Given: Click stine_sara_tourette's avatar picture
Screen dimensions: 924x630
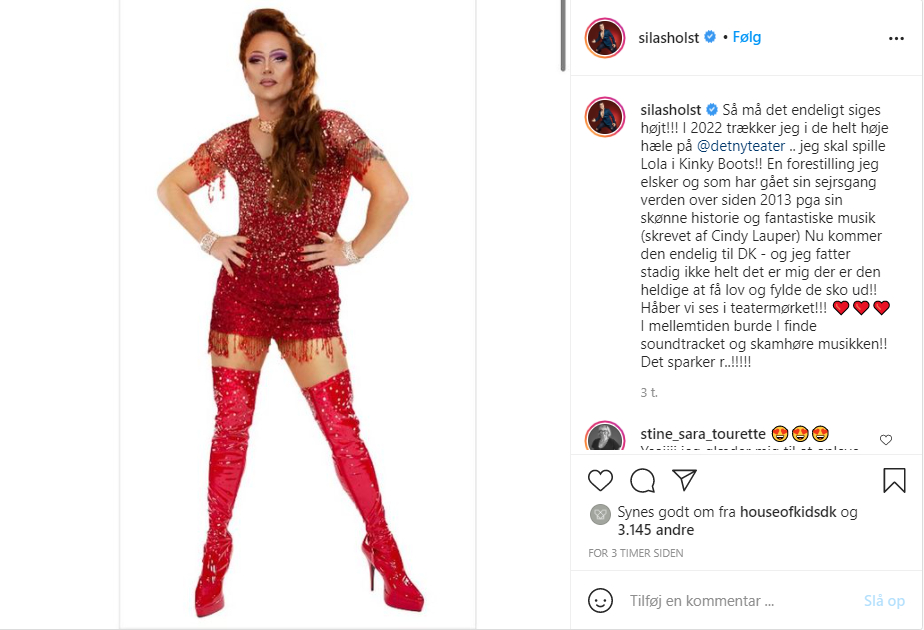Looking at the screenshot, I should [605, 437].
